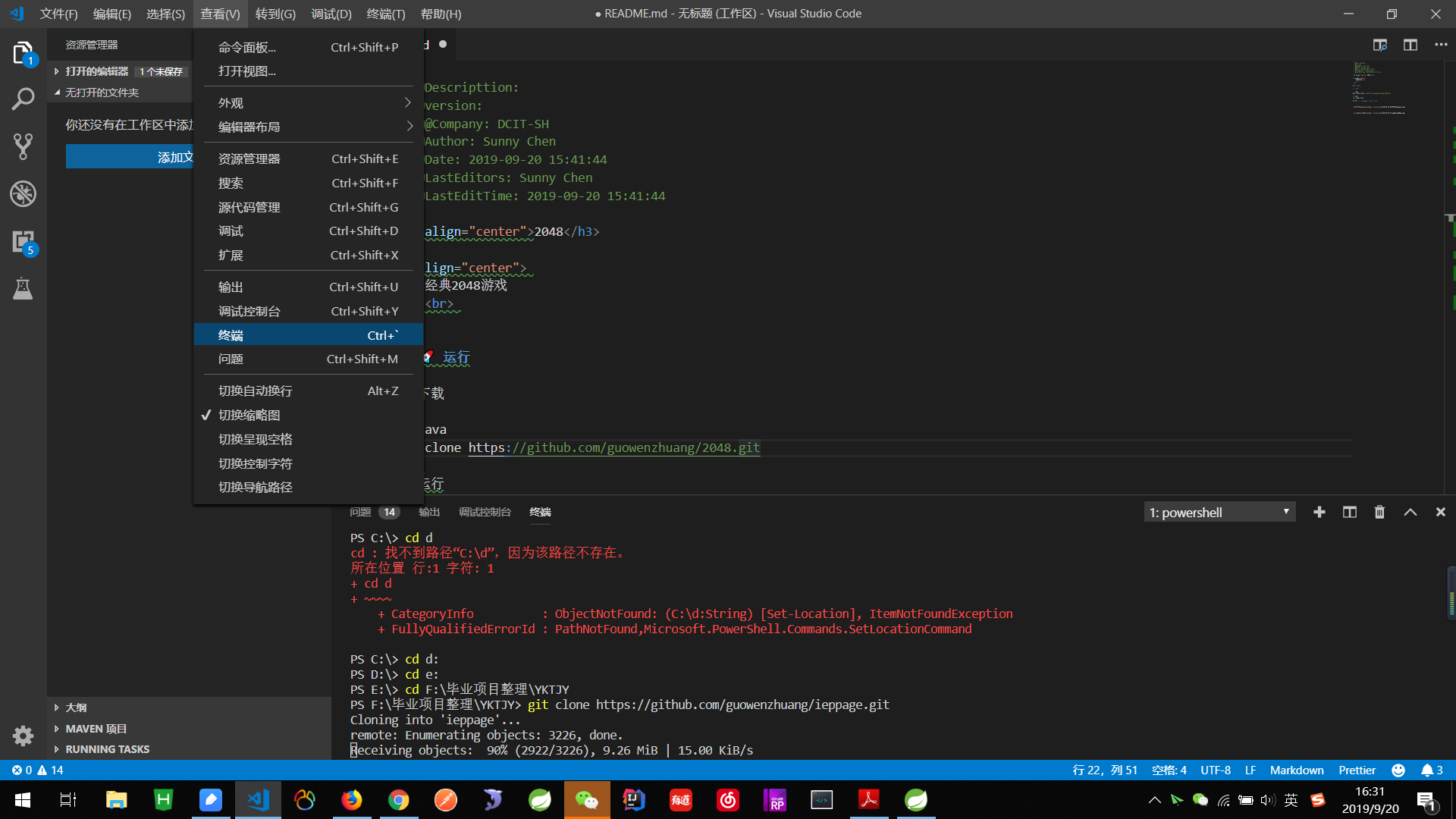Image resolution: width=1456 pixels, height=819 pixels.
Task: Open the Search view in activity bar
Action: pos(23,99)
